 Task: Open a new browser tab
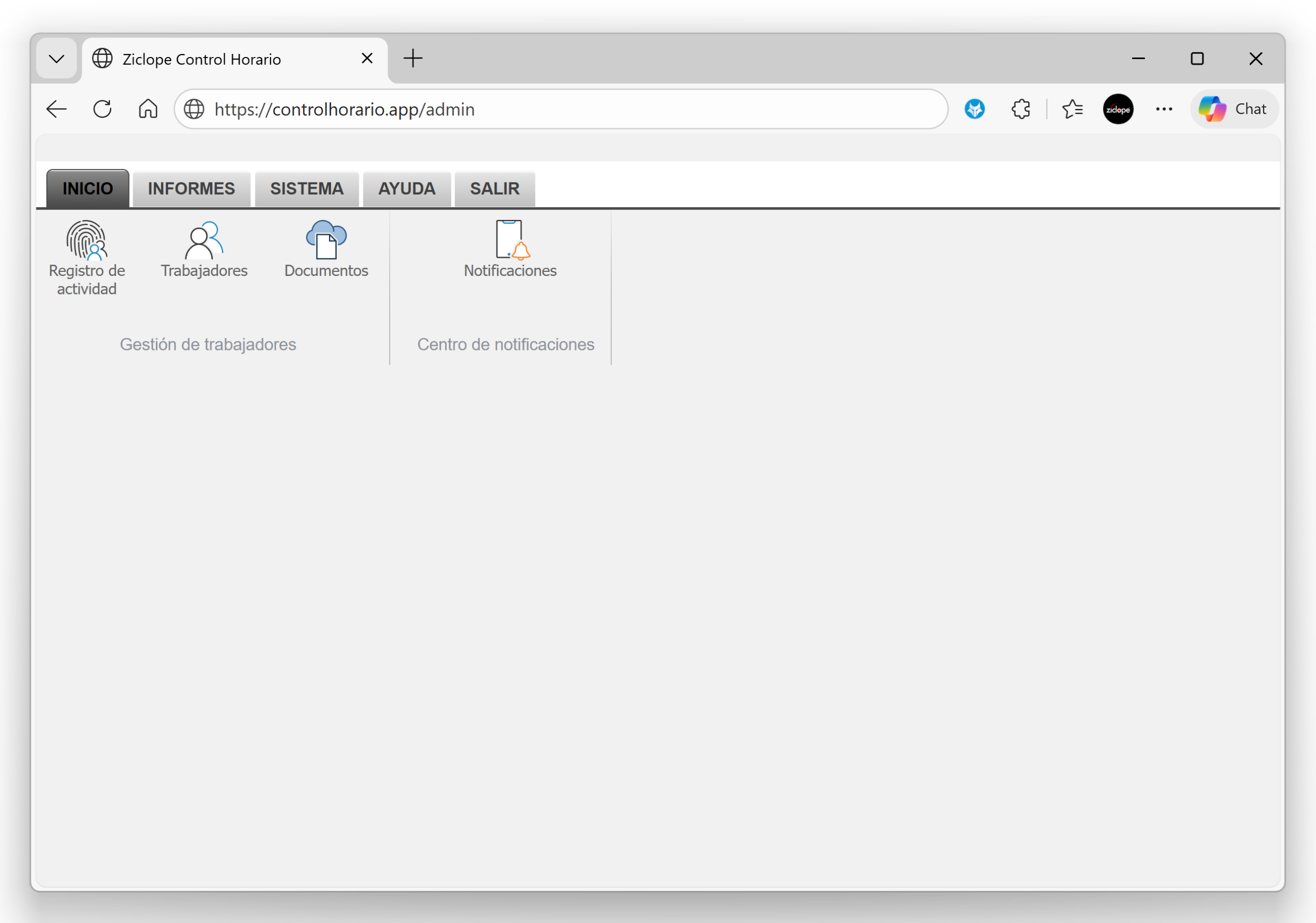[413, 58]
